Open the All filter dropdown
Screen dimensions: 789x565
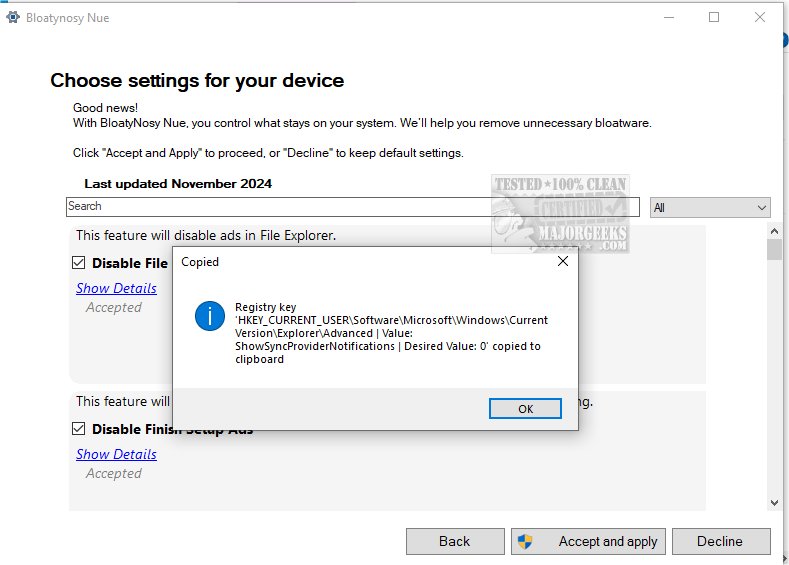click(x=710, y=207)
